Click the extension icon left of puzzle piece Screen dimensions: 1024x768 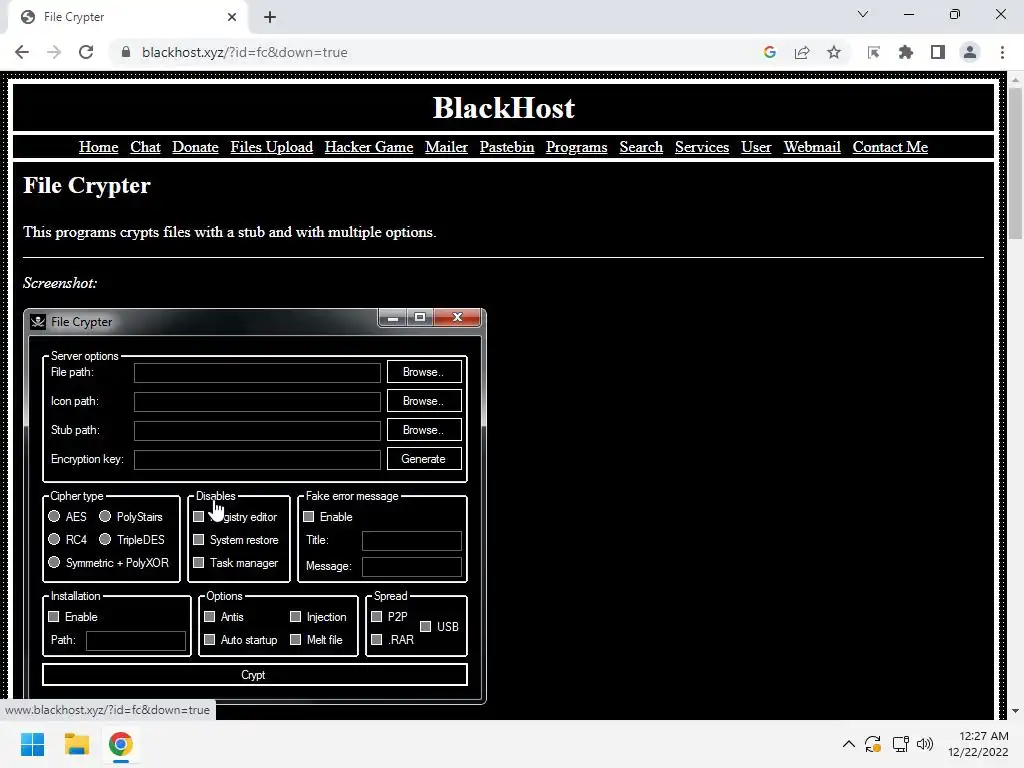coord(874,52)
